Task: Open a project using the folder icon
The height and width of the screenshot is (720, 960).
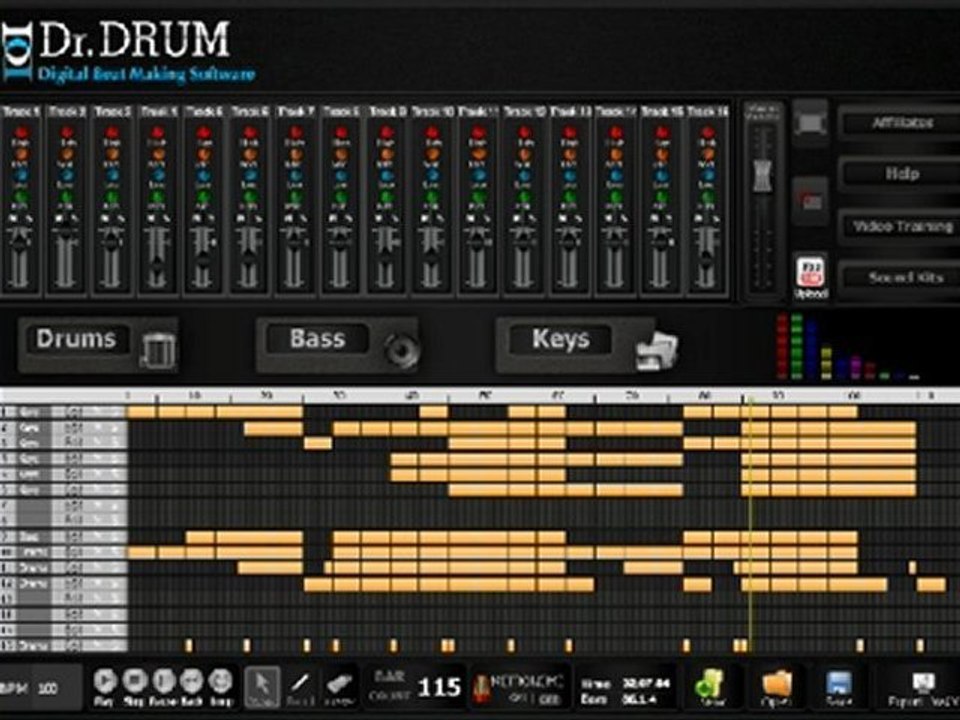Action: tap(776, 684)
